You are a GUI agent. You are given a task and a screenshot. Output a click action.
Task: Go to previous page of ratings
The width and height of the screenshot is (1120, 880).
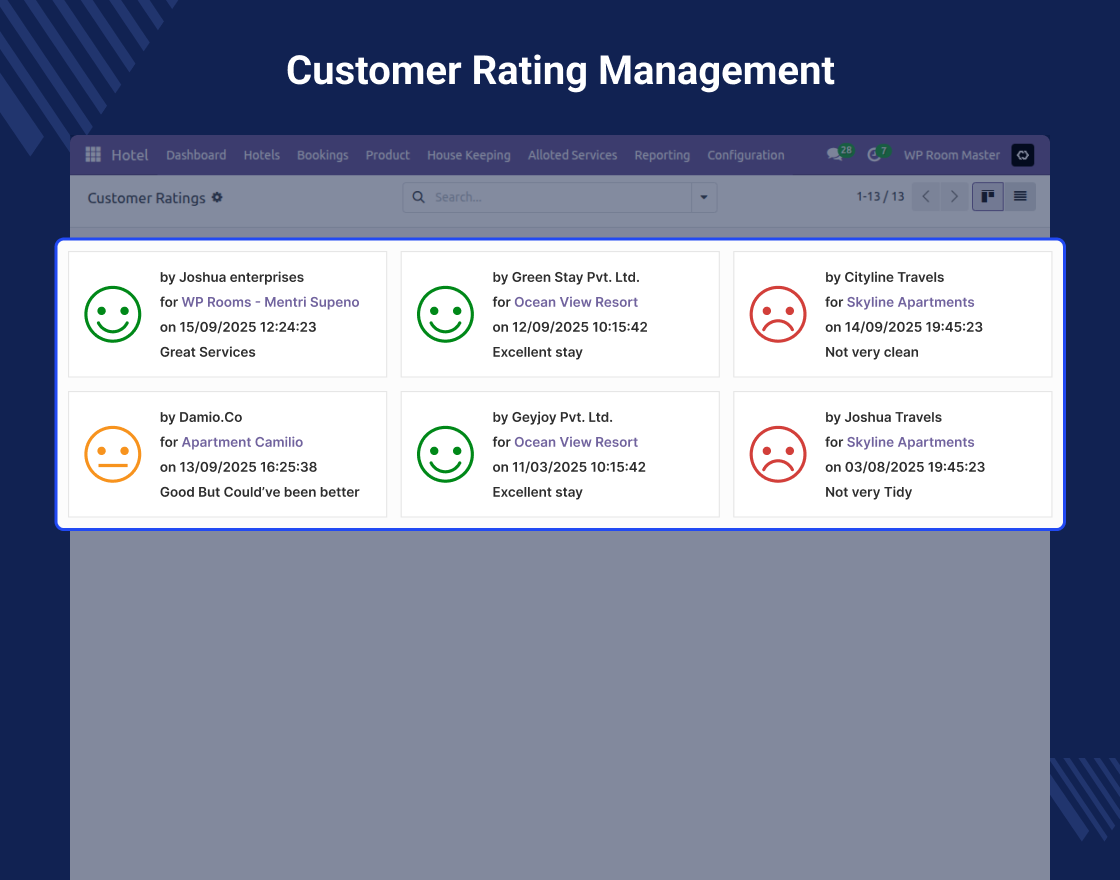point(926,197)
